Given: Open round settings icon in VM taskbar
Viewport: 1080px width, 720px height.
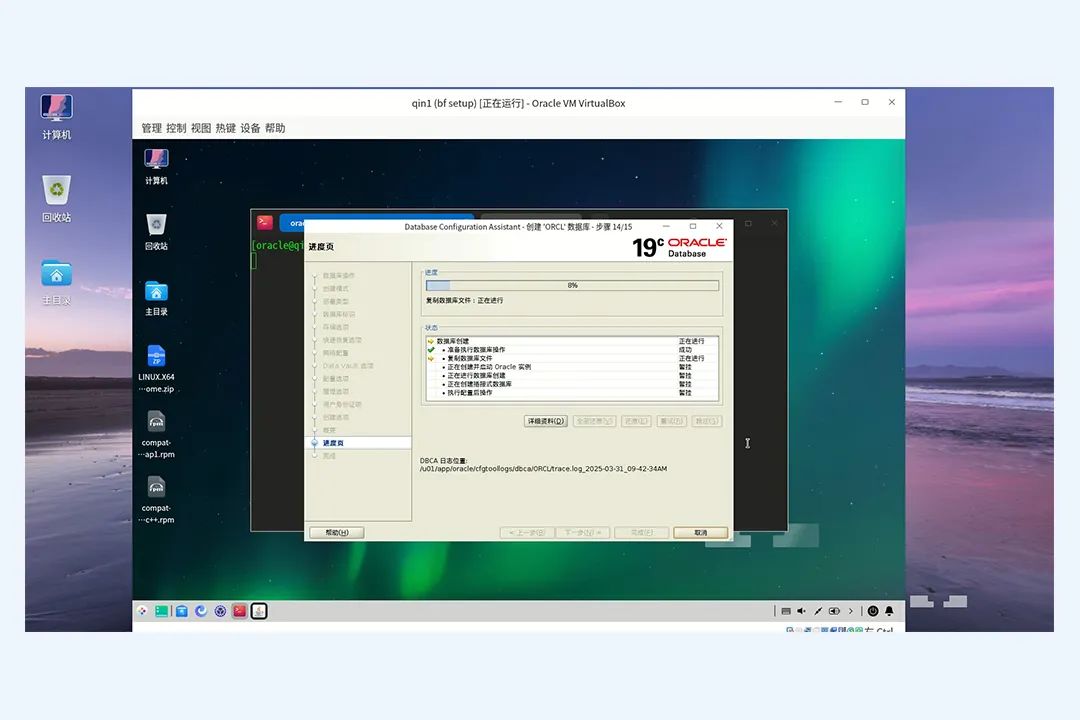Looking at the screenshot, I should [220, 611].
